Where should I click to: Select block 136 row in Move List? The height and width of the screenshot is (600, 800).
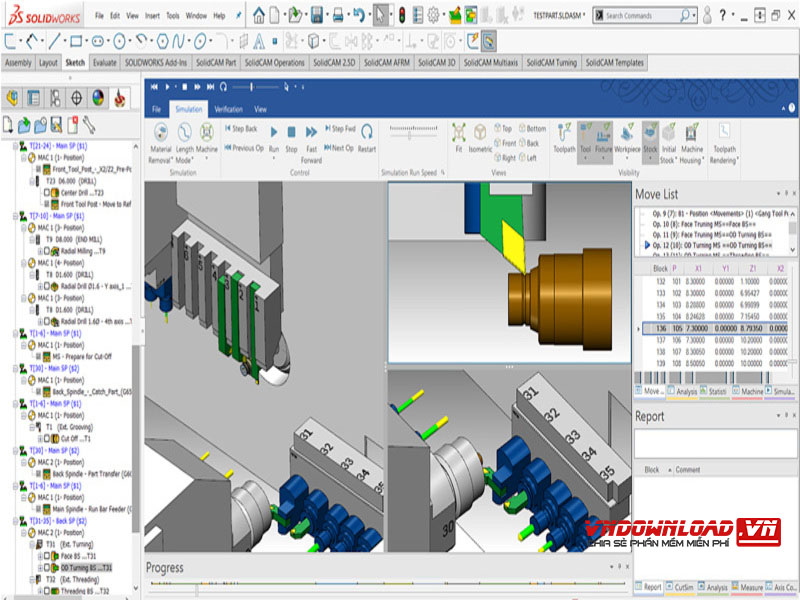click(x=714, y=328)
